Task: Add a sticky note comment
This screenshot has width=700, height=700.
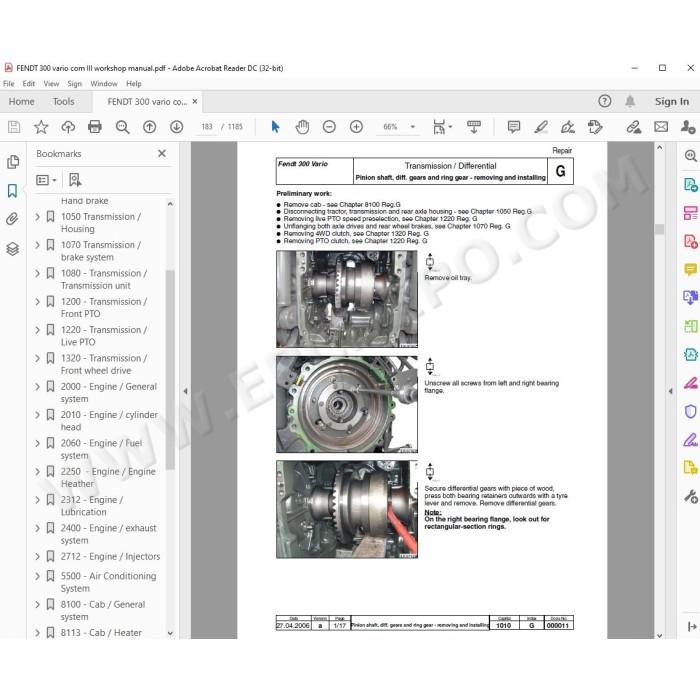Action: click(x=514, y=127)
